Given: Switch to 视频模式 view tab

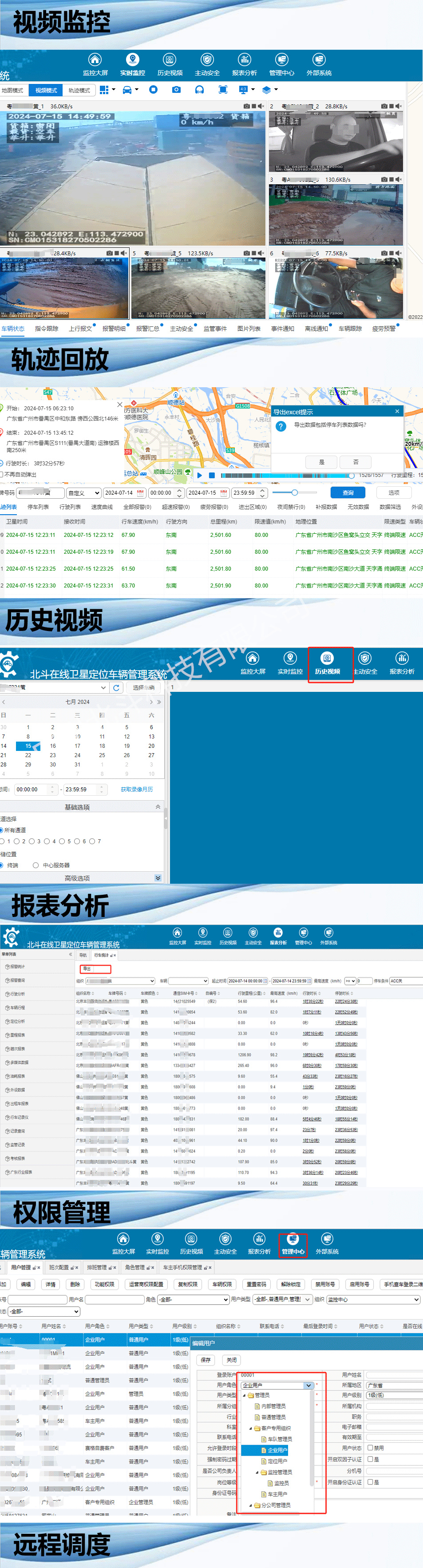Looking at the screenshot, I should point(46,90).
